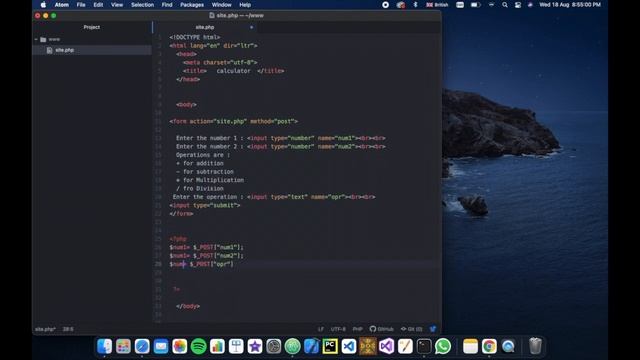Click the screen recording indicator in menu bar
The image size is (640, 360).
[385, 5]
